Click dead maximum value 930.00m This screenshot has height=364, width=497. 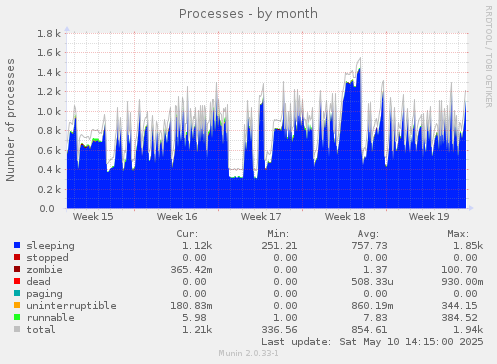pyautogui.click(x=462, y=282)
